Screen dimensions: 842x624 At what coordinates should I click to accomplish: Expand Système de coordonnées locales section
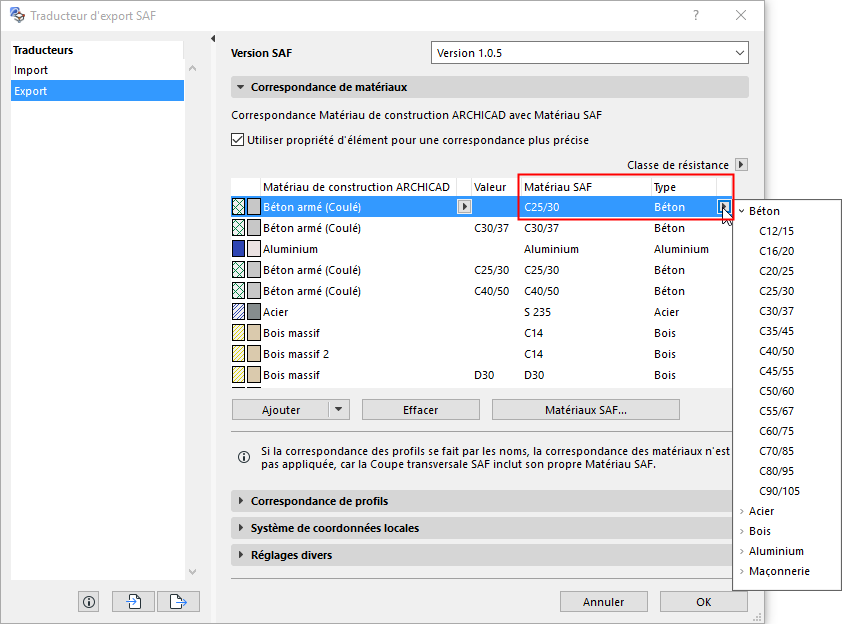[241, 528]
